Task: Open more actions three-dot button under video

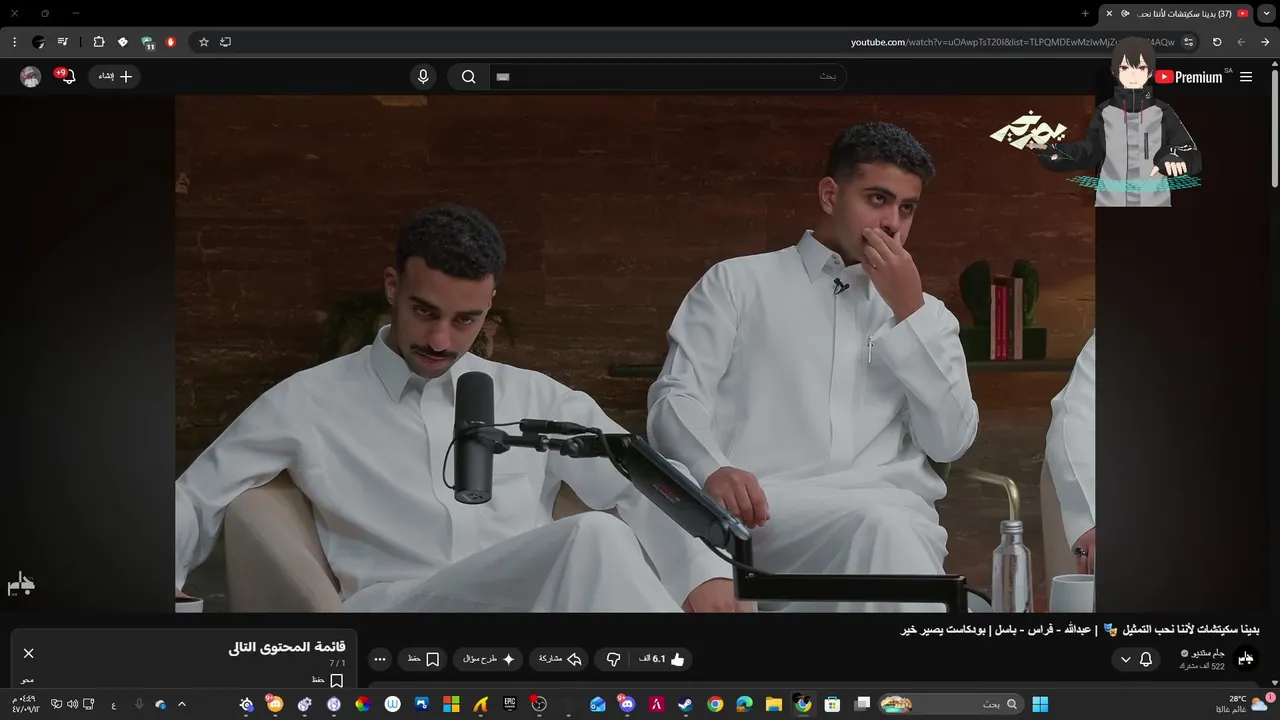Action: [379, 659]
